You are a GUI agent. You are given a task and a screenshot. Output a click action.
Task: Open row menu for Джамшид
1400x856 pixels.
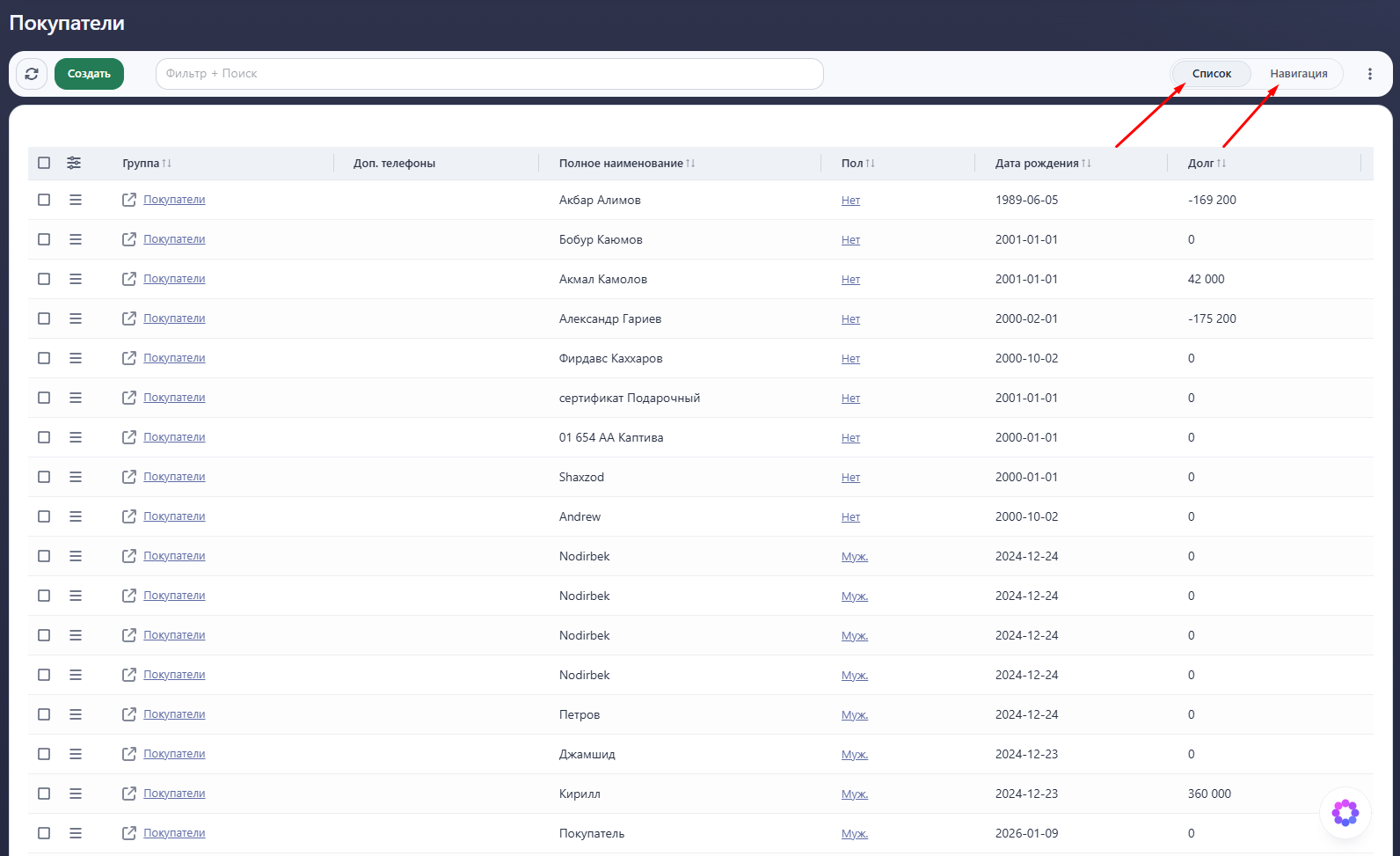(x=76, y=754)
